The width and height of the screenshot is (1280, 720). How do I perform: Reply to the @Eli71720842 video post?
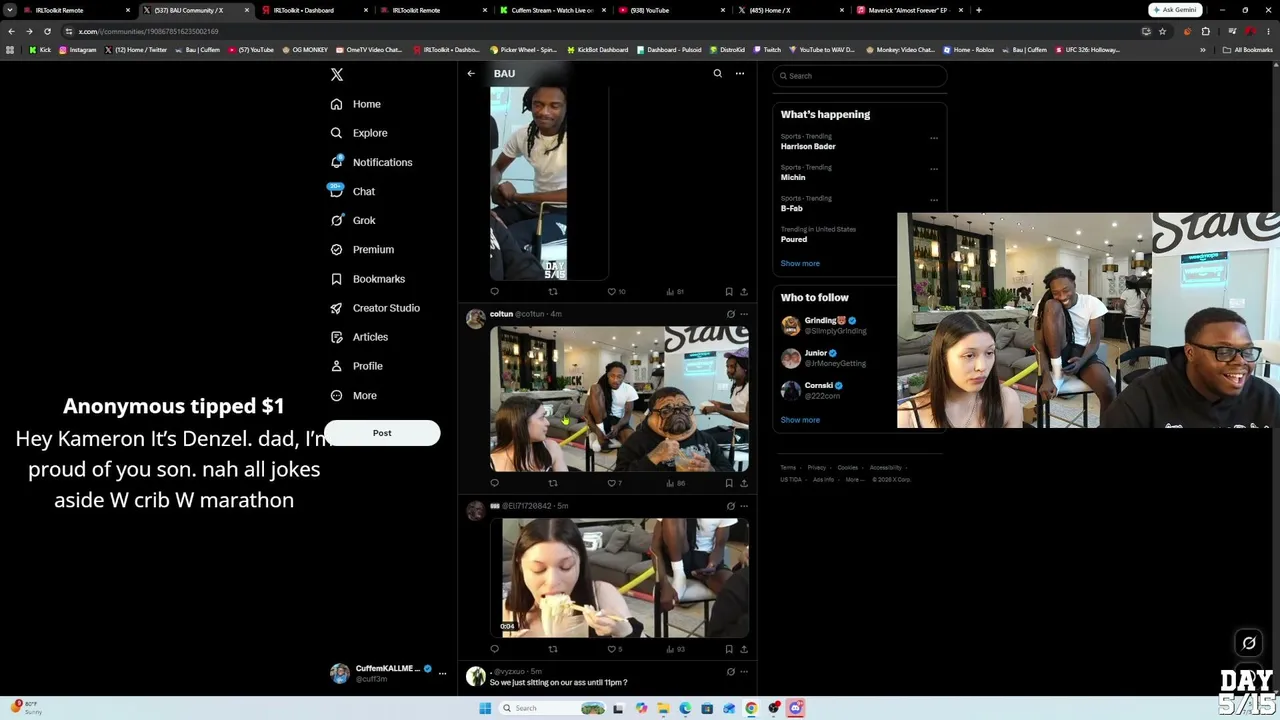click(x=494, y=649)
